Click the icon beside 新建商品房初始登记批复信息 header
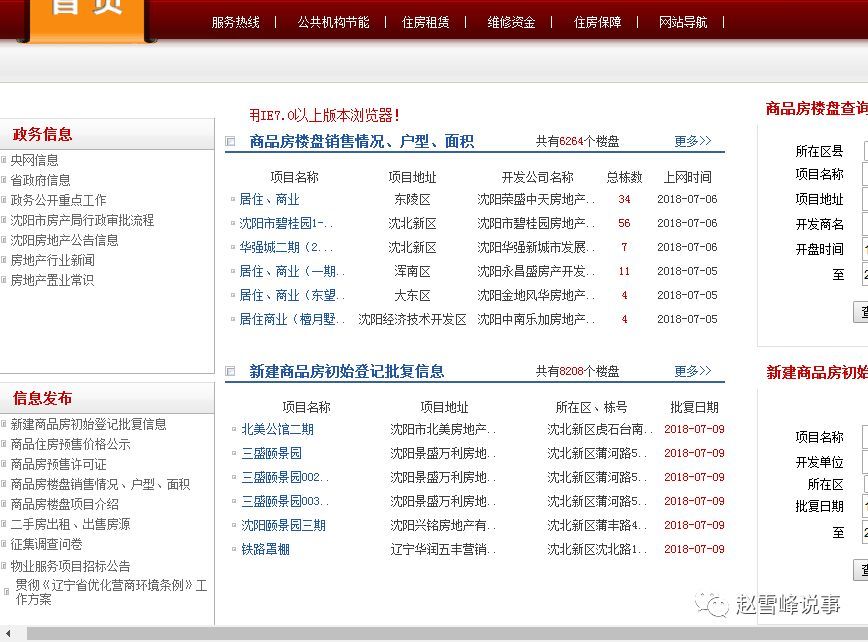 (232, 370)
